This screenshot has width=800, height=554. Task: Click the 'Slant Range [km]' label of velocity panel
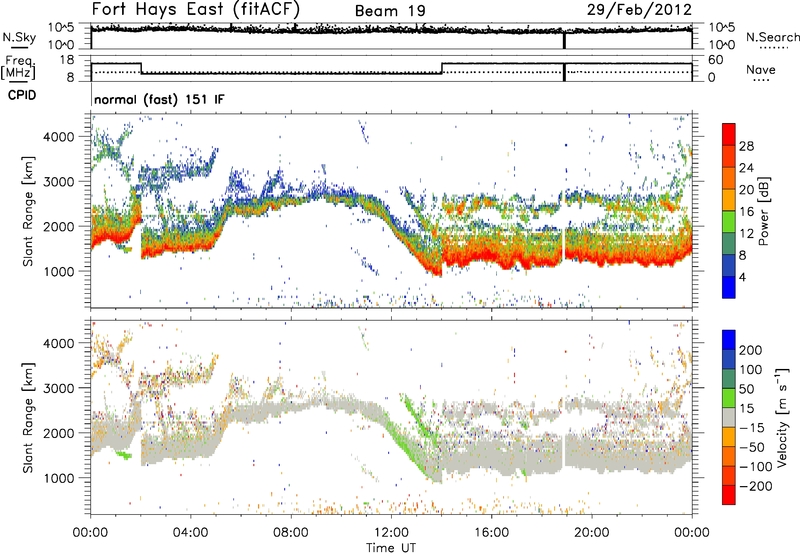click(x=28, y=417)
